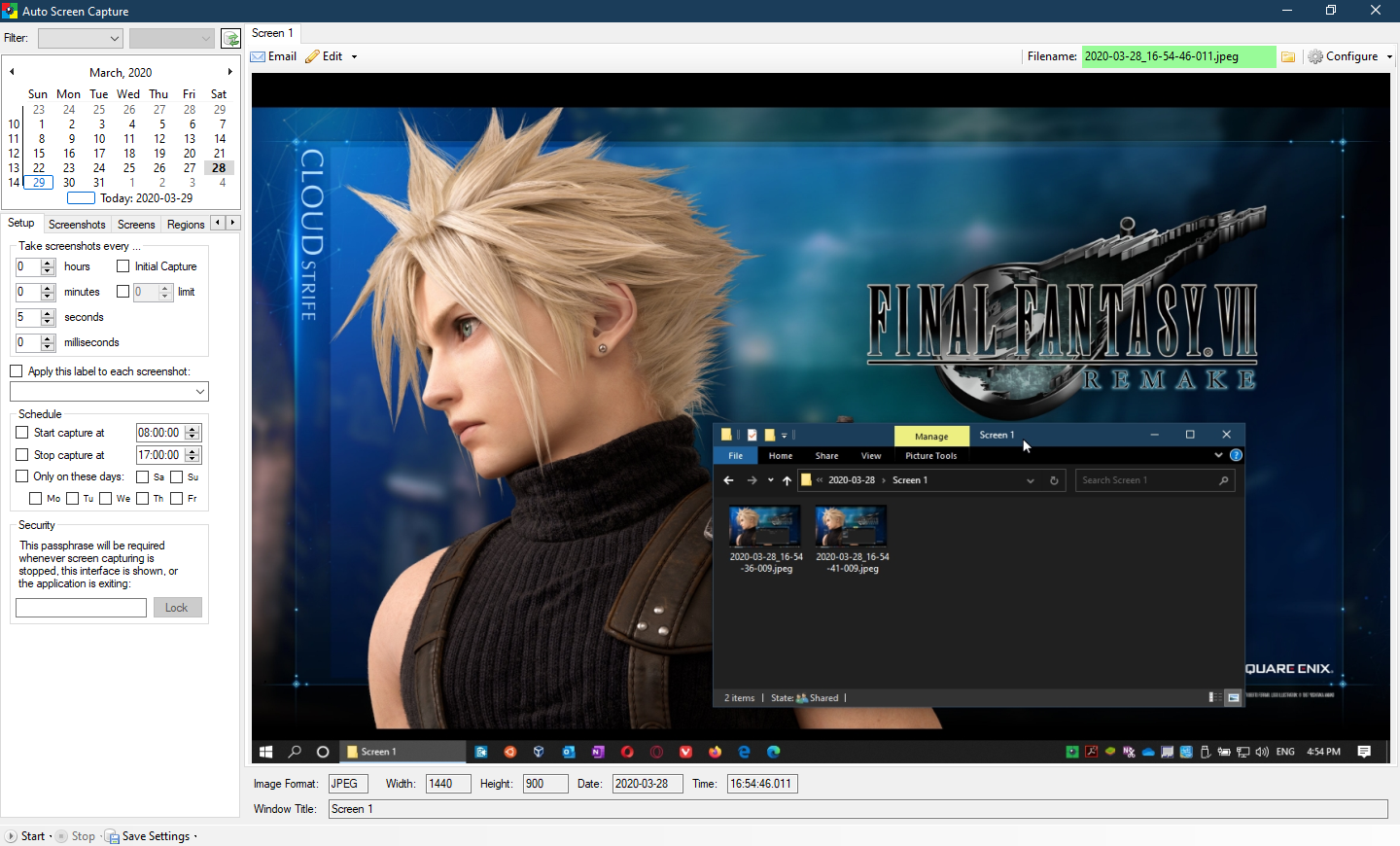Increase the hours stepper value

48,263
